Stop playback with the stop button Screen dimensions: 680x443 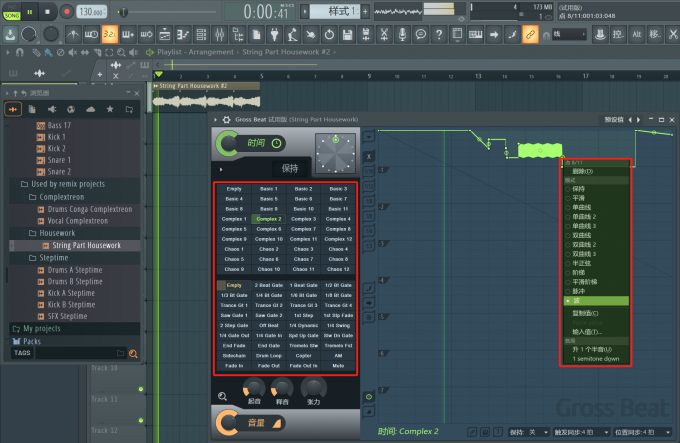click(48, 12)
